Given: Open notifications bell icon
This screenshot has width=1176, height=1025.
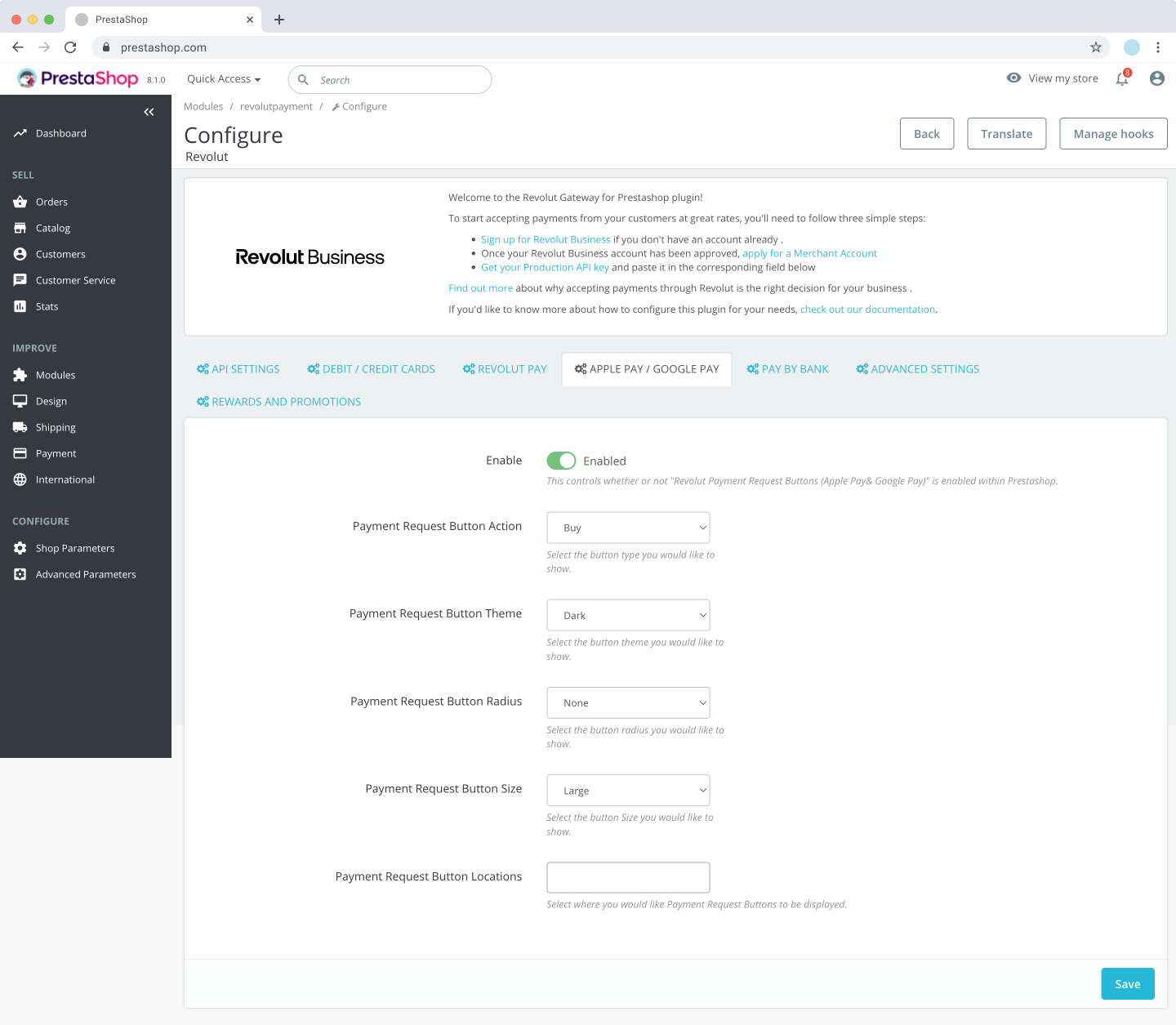Looking at the screenshot, I should (1122, 78).
